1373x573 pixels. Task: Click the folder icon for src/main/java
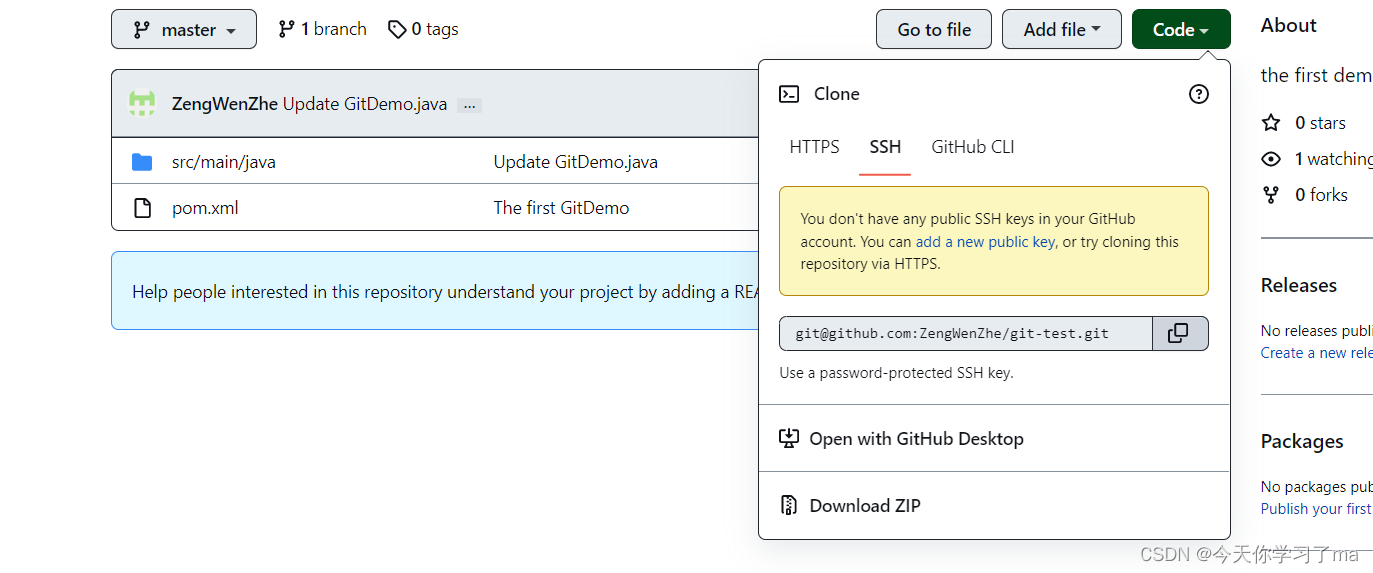pyautogui.click(x=142, y=161)
